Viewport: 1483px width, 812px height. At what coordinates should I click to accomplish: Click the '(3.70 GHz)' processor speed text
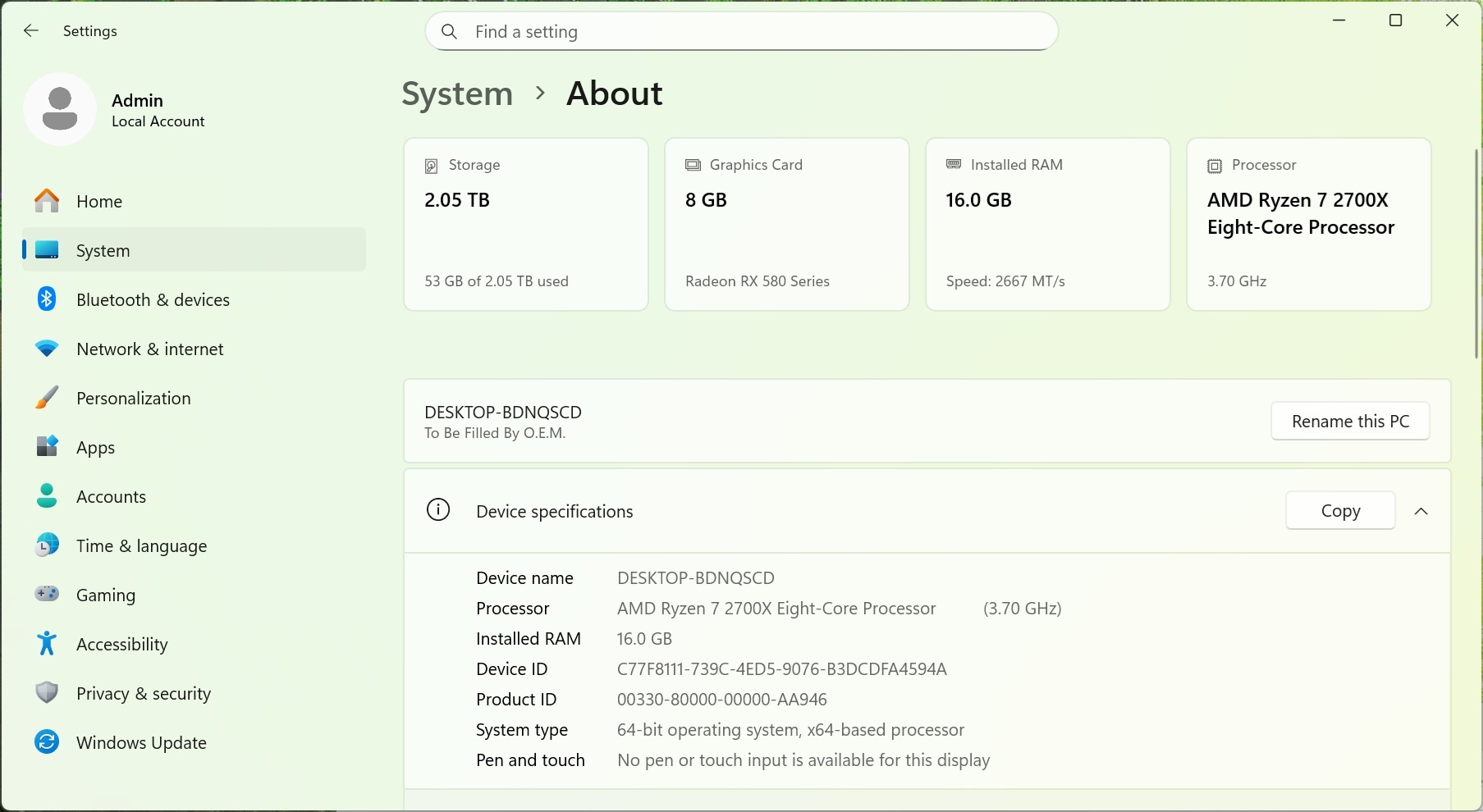point(1023,609)
